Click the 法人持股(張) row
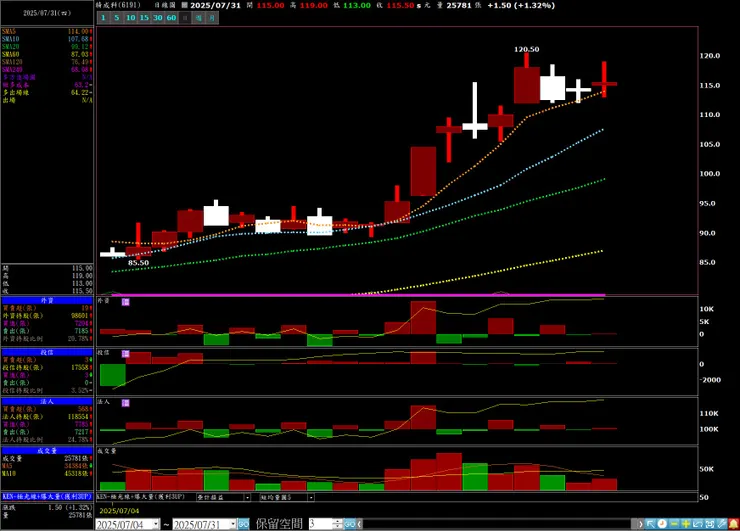The height and width of the screenshot is (531, 740). tap(47, 417)
